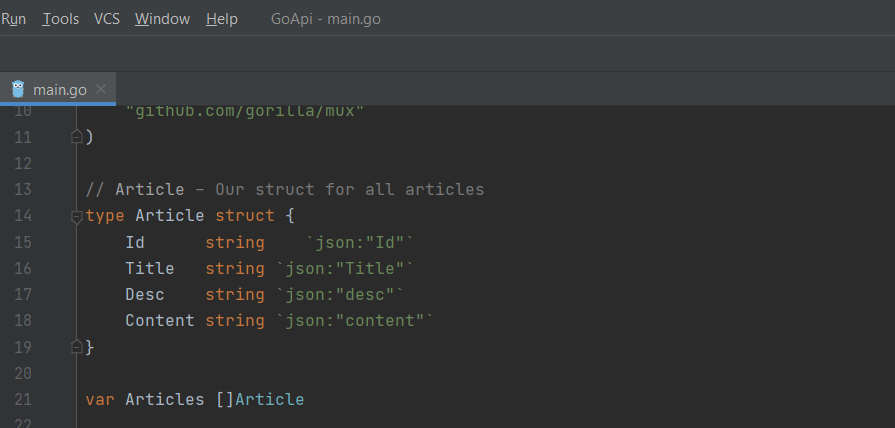Screen dimensions: 895x428
Task: Collapse the Article struct fold marker on line 14
Action: coord(76,216)
